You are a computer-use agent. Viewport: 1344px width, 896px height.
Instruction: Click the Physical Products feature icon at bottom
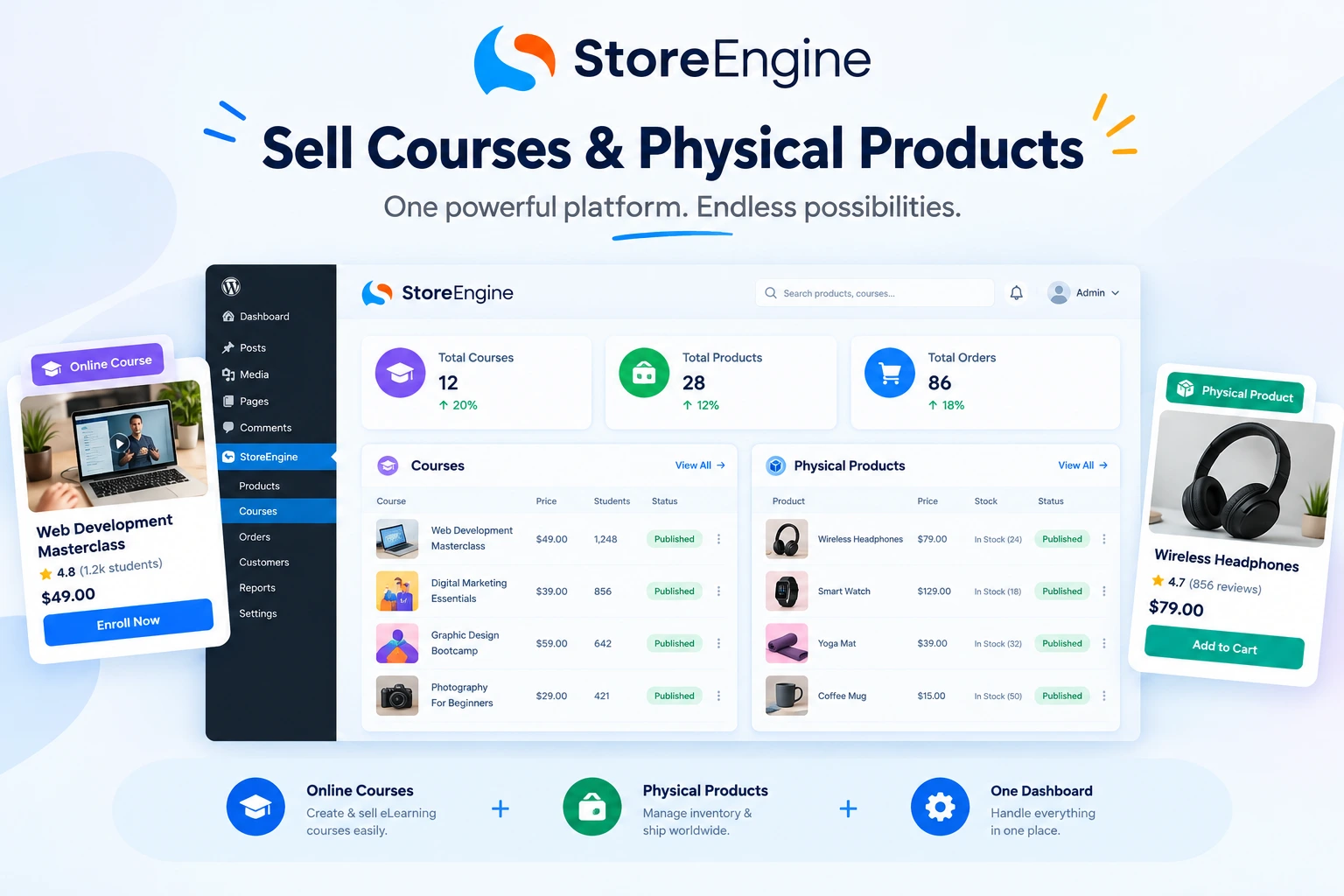point(592,807)
